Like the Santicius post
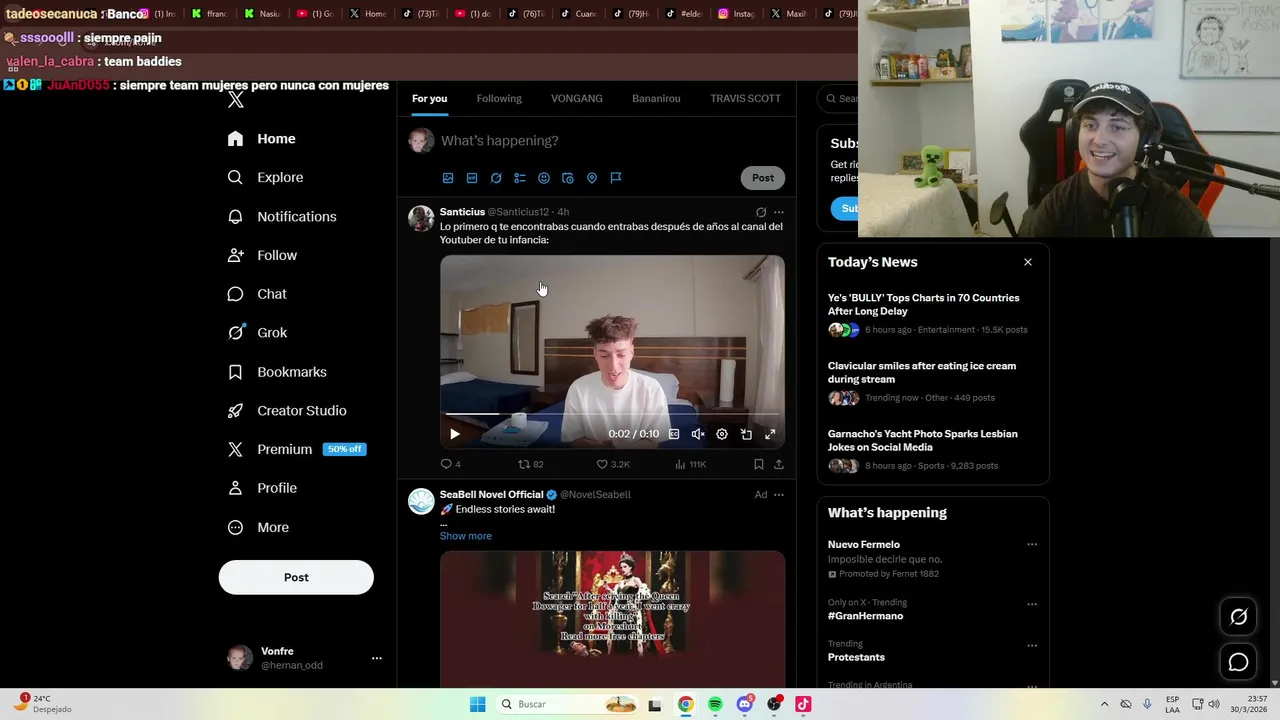This screenshot has height=720, width=1280. [x=613, y=464]
